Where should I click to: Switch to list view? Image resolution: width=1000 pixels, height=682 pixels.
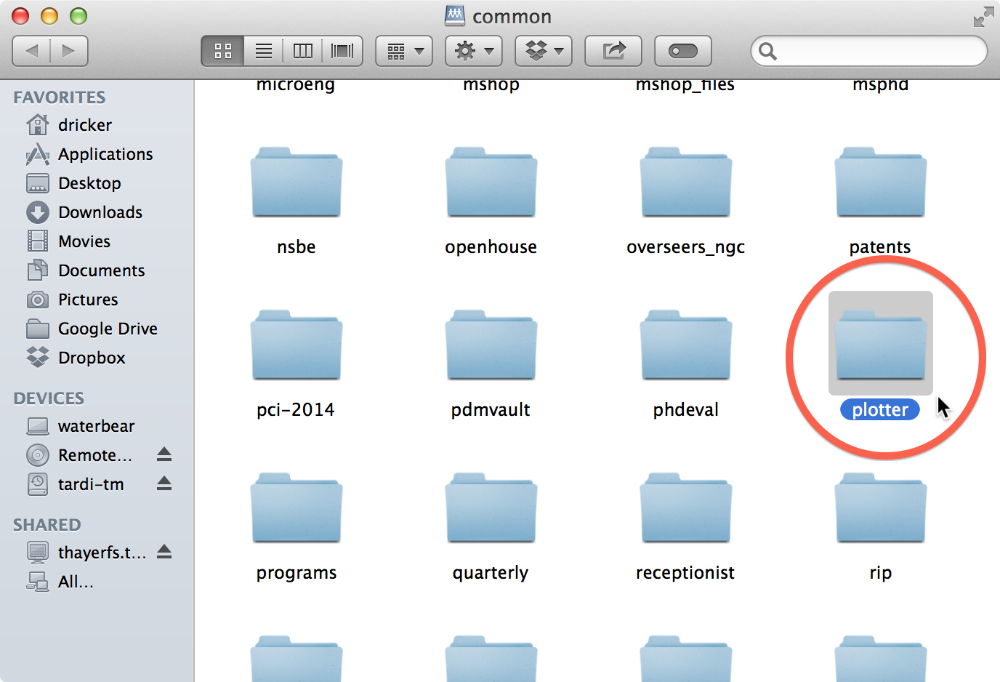[x=263, y=51]
